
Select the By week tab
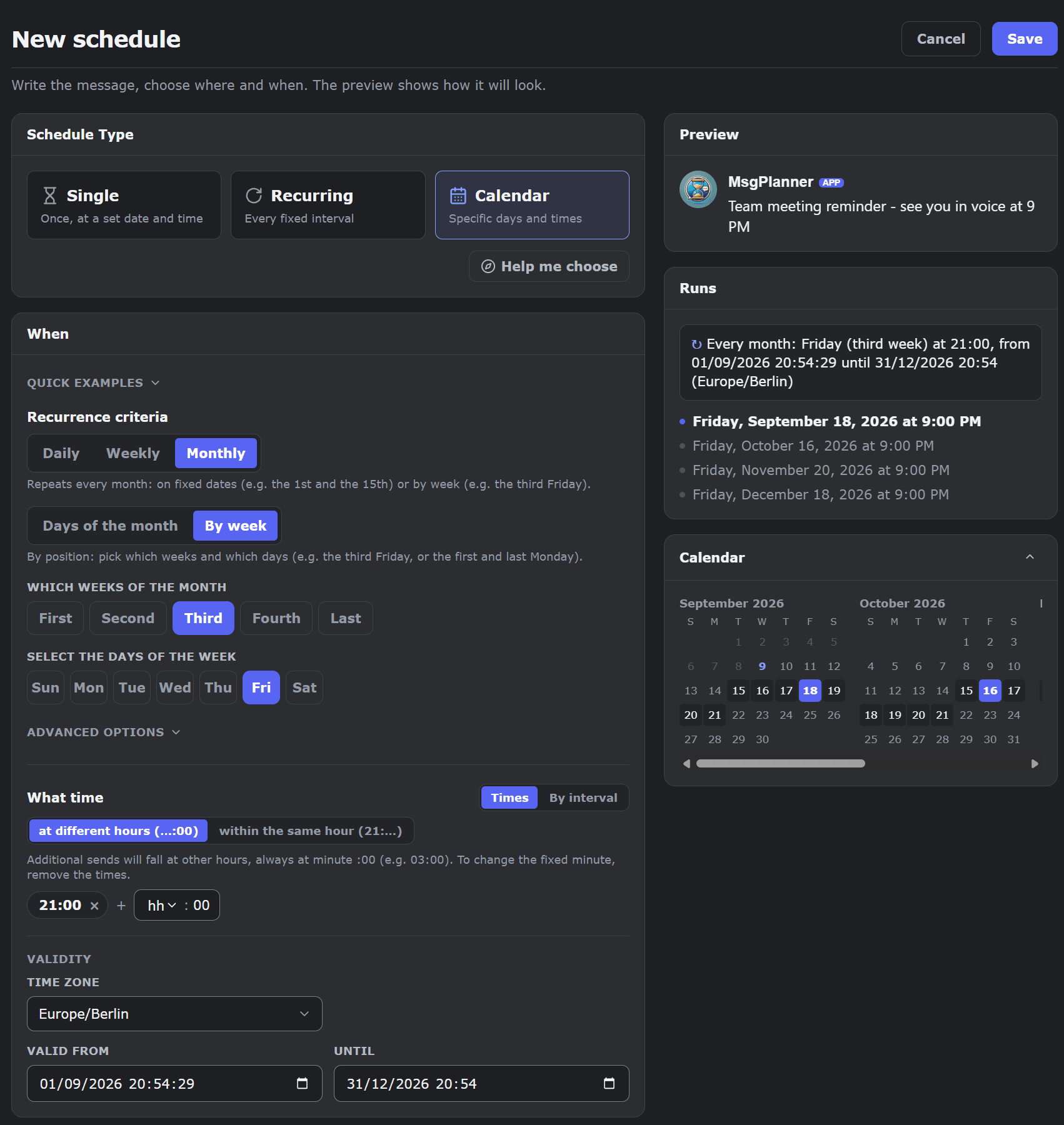point(236,526)
